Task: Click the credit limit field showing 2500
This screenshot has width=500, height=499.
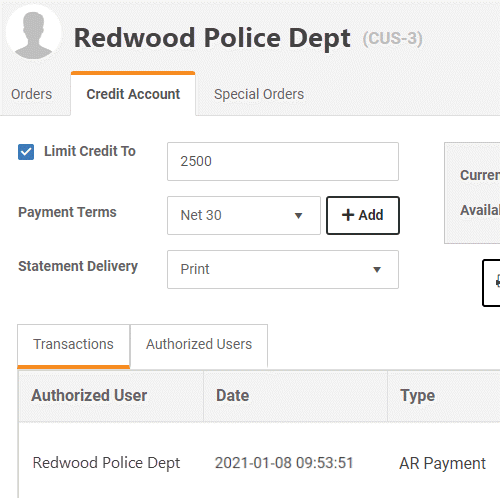Action: point(283,161)
